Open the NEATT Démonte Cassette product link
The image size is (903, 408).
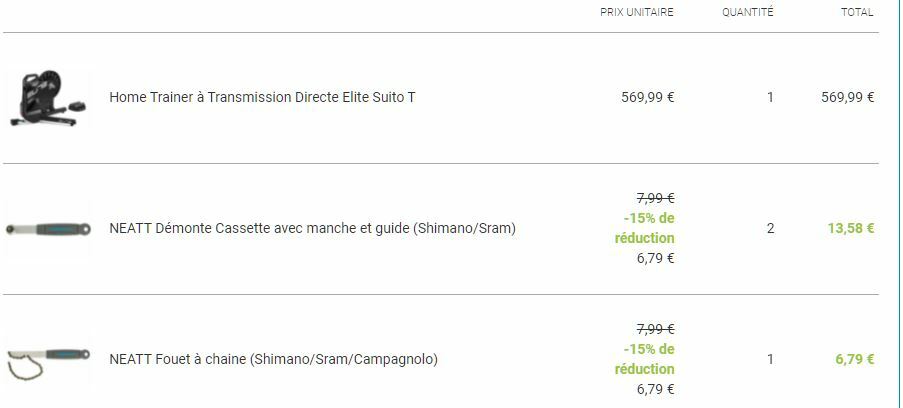click(312, 229)
